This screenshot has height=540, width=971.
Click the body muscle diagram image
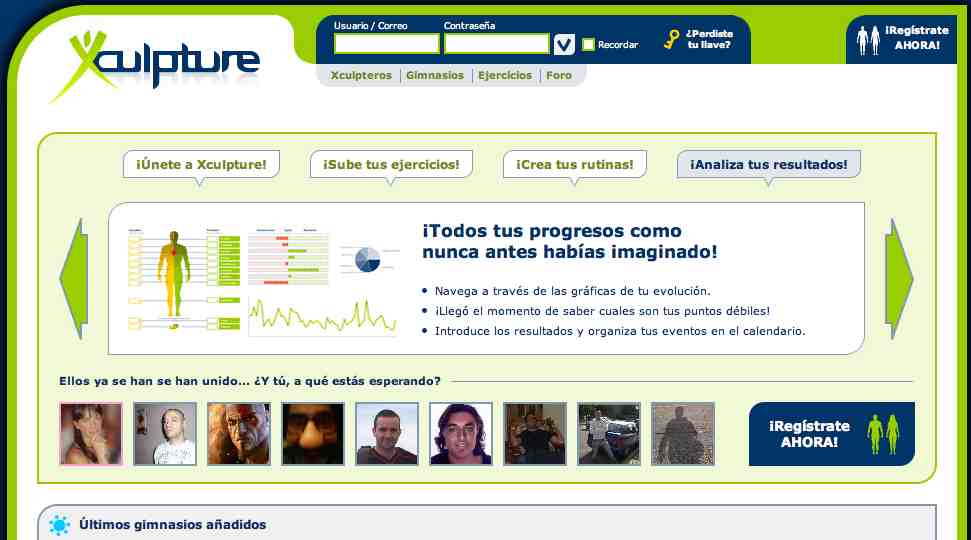(x=184, y=279)
